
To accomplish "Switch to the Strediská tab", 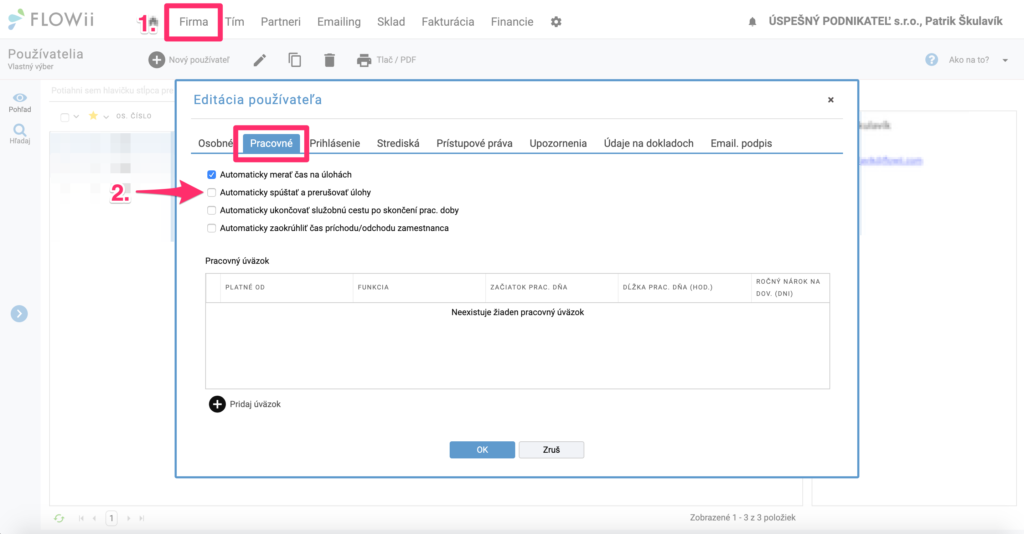I will [398, 144].
